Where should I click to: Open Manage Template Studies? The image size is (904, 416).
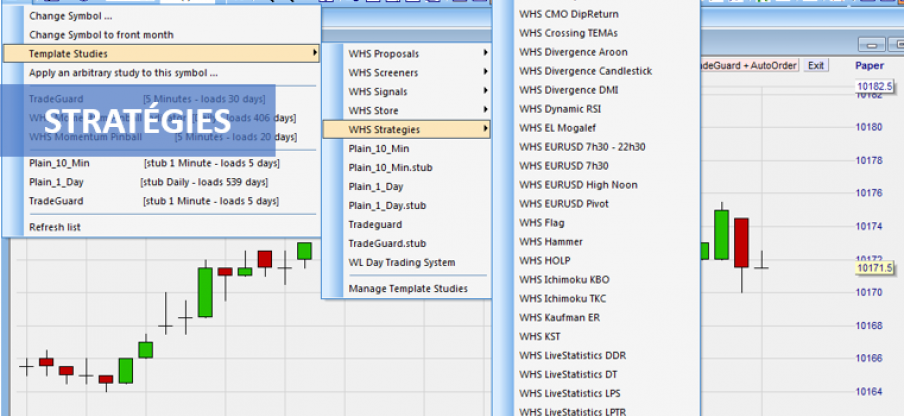(x=406, y=289)
